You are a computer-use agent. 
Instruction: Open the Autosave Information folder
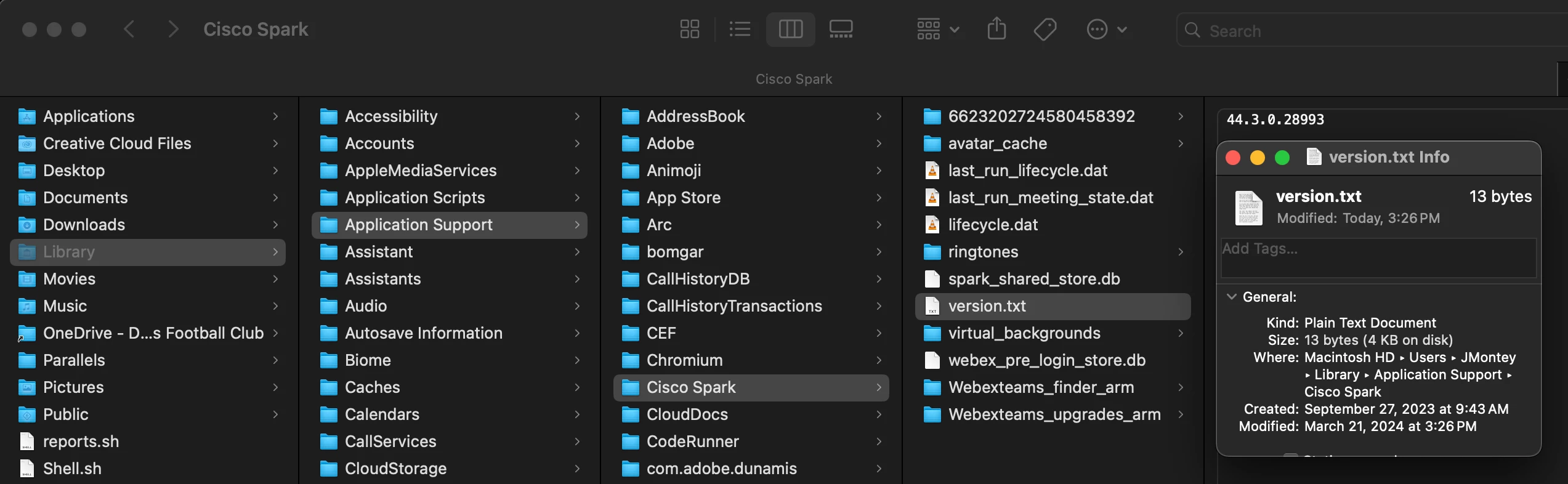450,333
